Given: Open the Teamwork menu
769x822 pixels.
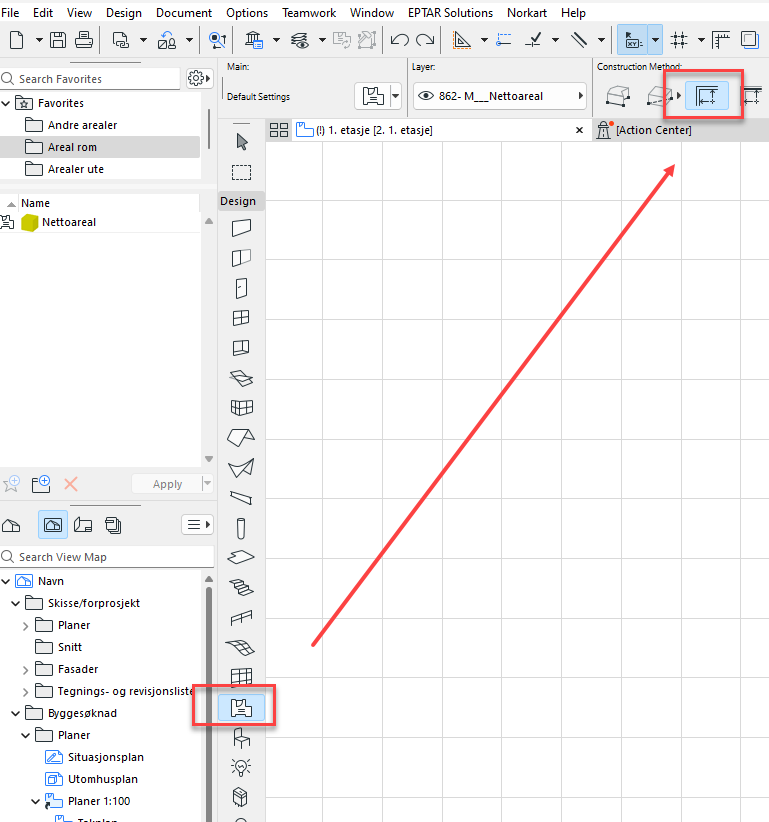Looking at the screenshot, I should point(307,13).
